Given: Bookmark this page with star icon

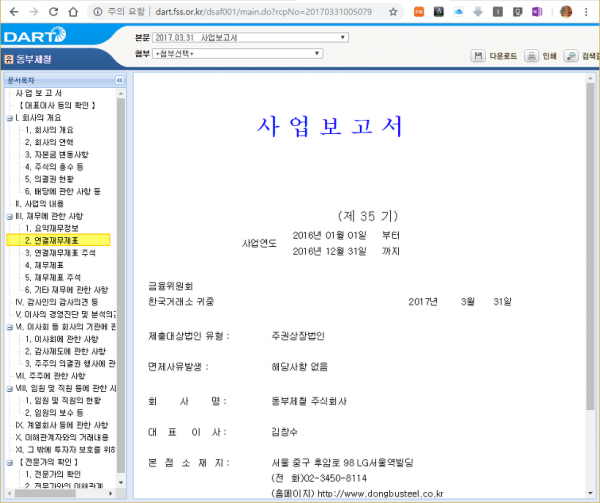Looking at the screenshot, I should [x=393, y=12].
